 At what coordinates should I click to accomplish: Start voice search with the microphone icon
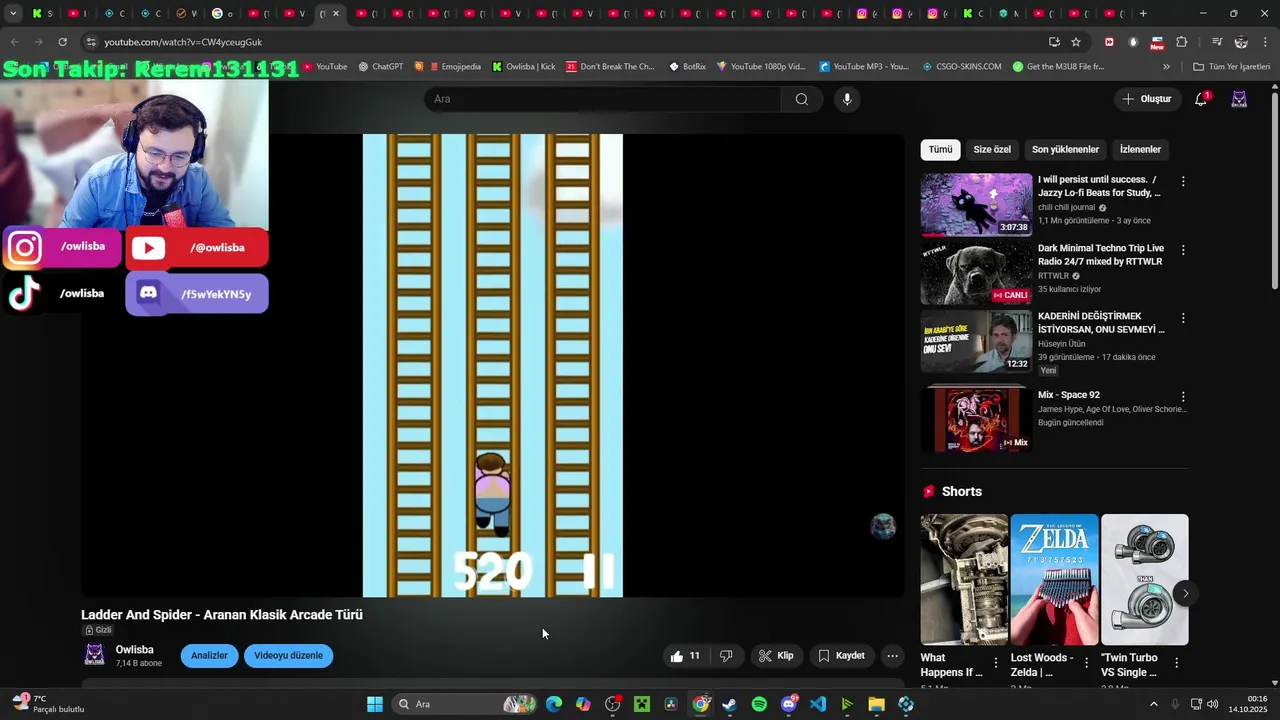point(847,99)
